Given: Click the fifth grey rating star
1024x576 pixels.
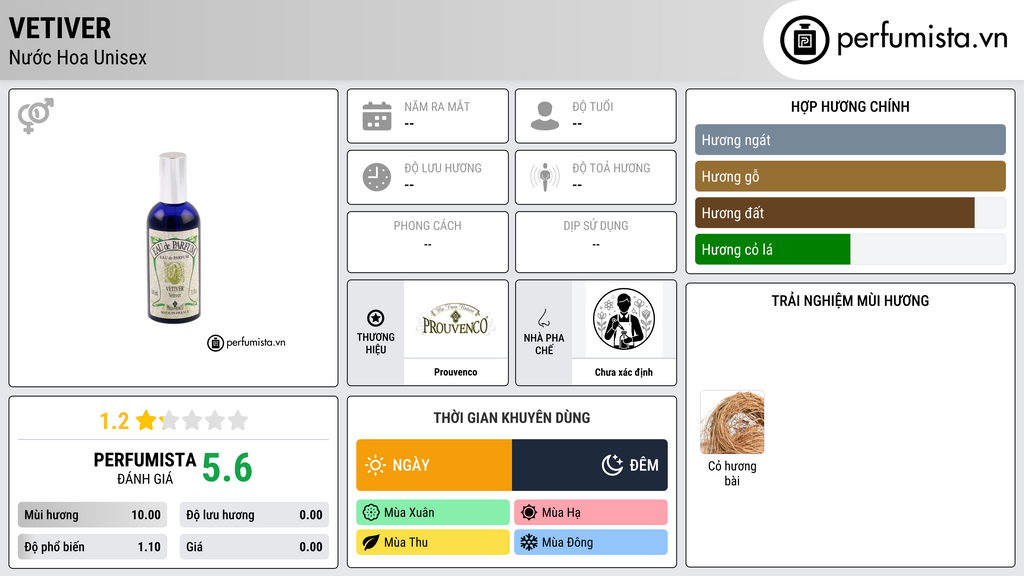Looking at the screenshot, I should point(238,420).
